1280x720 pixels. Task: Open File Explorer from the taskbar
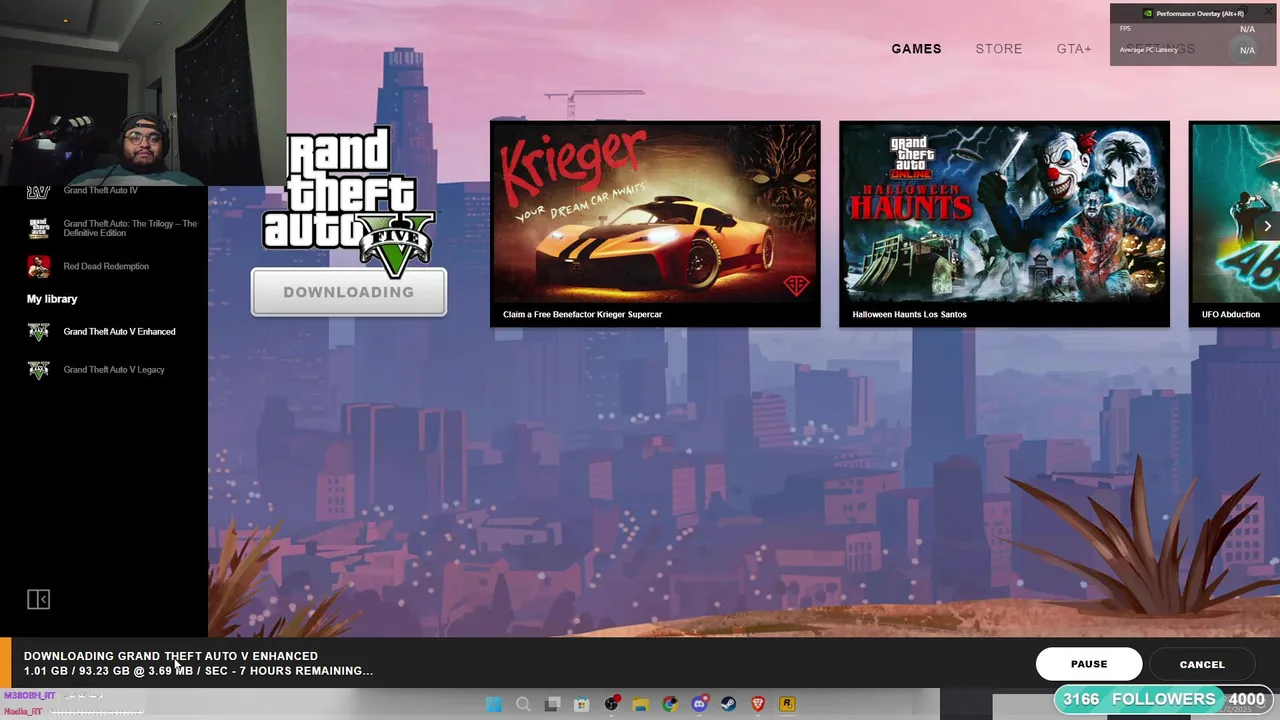point(640,704)
